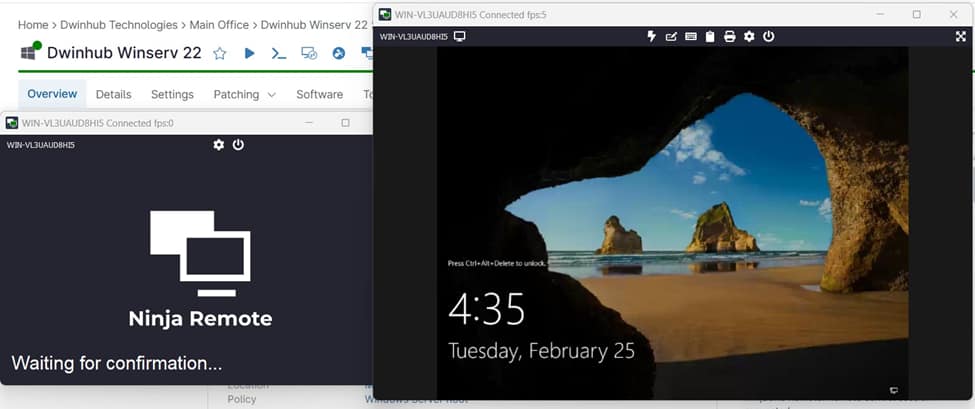Favorite the device with the star icon
This screenshot has height=409, width=975.
[x=219, y=53]
